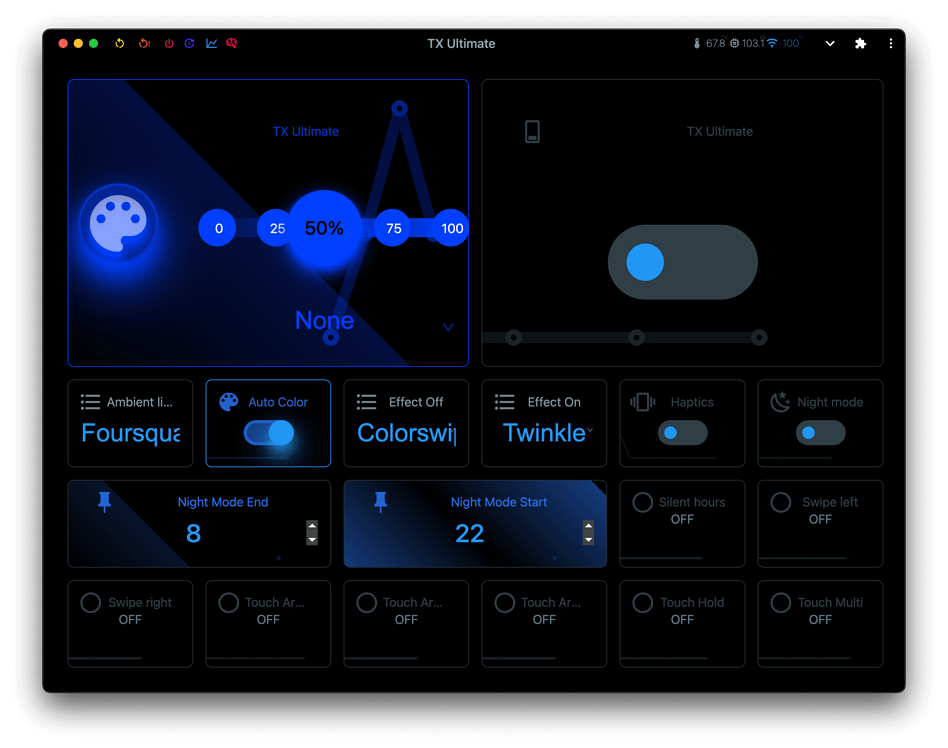The height and width of the screenshot is (748, 948).
Task: Disable the Auto Color toggle
Action: [268, 432]
